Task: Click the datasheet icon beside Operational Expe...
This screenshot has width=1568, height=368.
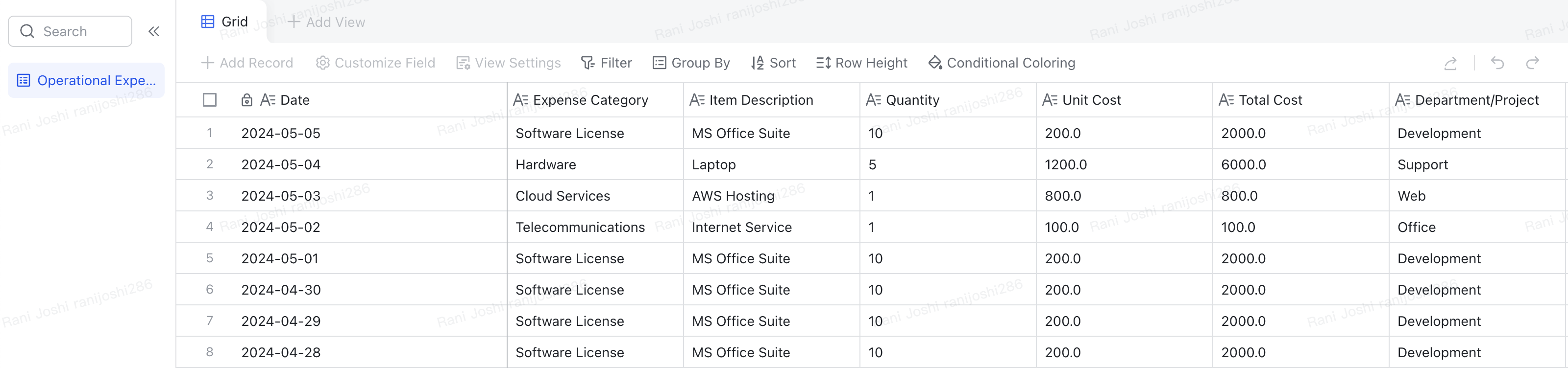Action: click(24, 80)
